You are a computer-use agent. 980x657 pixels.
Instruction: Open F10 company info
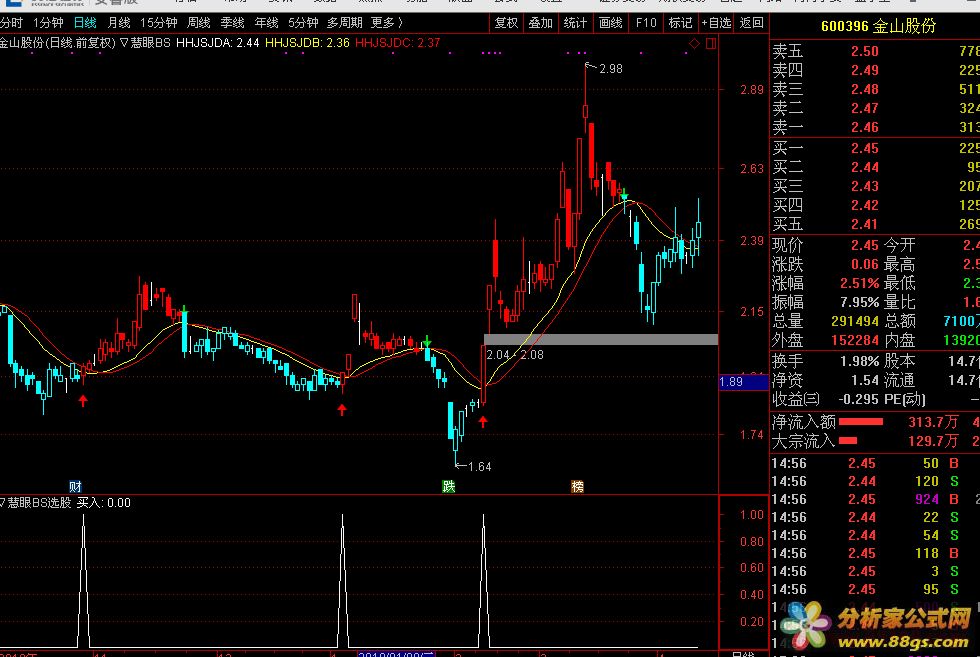pyautogui.click(x=646, y=23)
